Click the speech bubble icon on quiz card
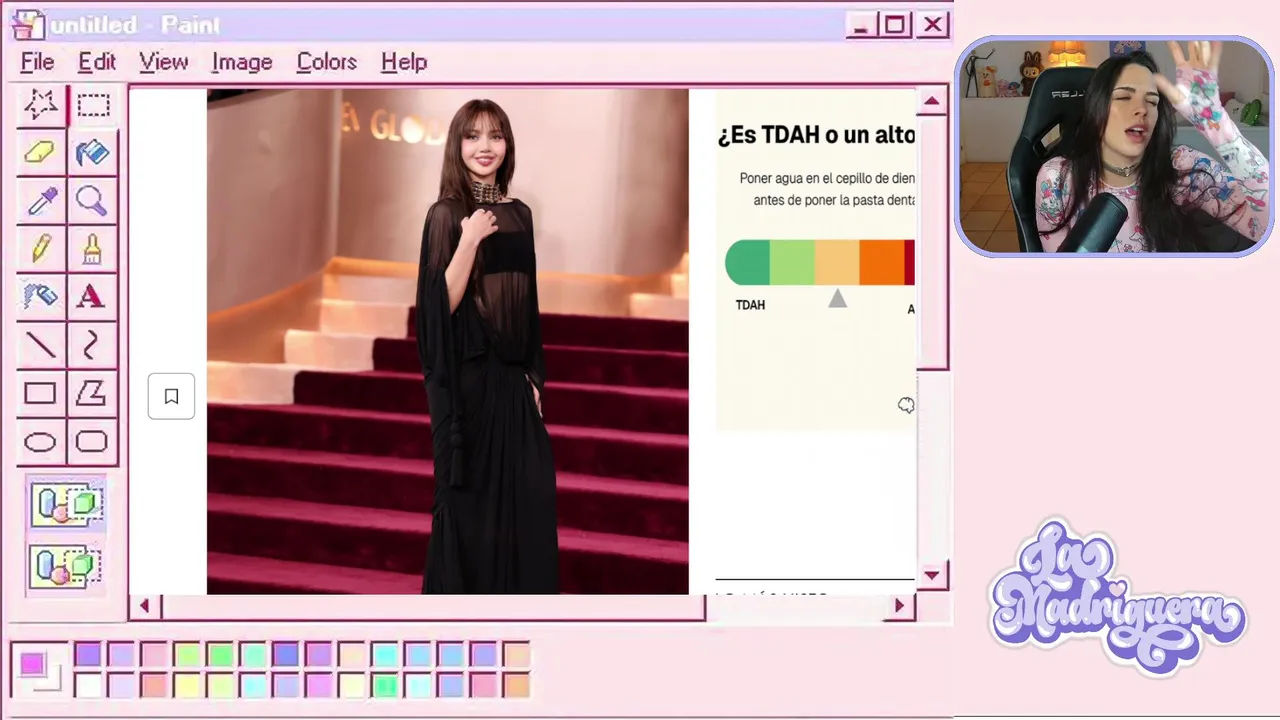1280x720 pixels. tap(906, 405)
